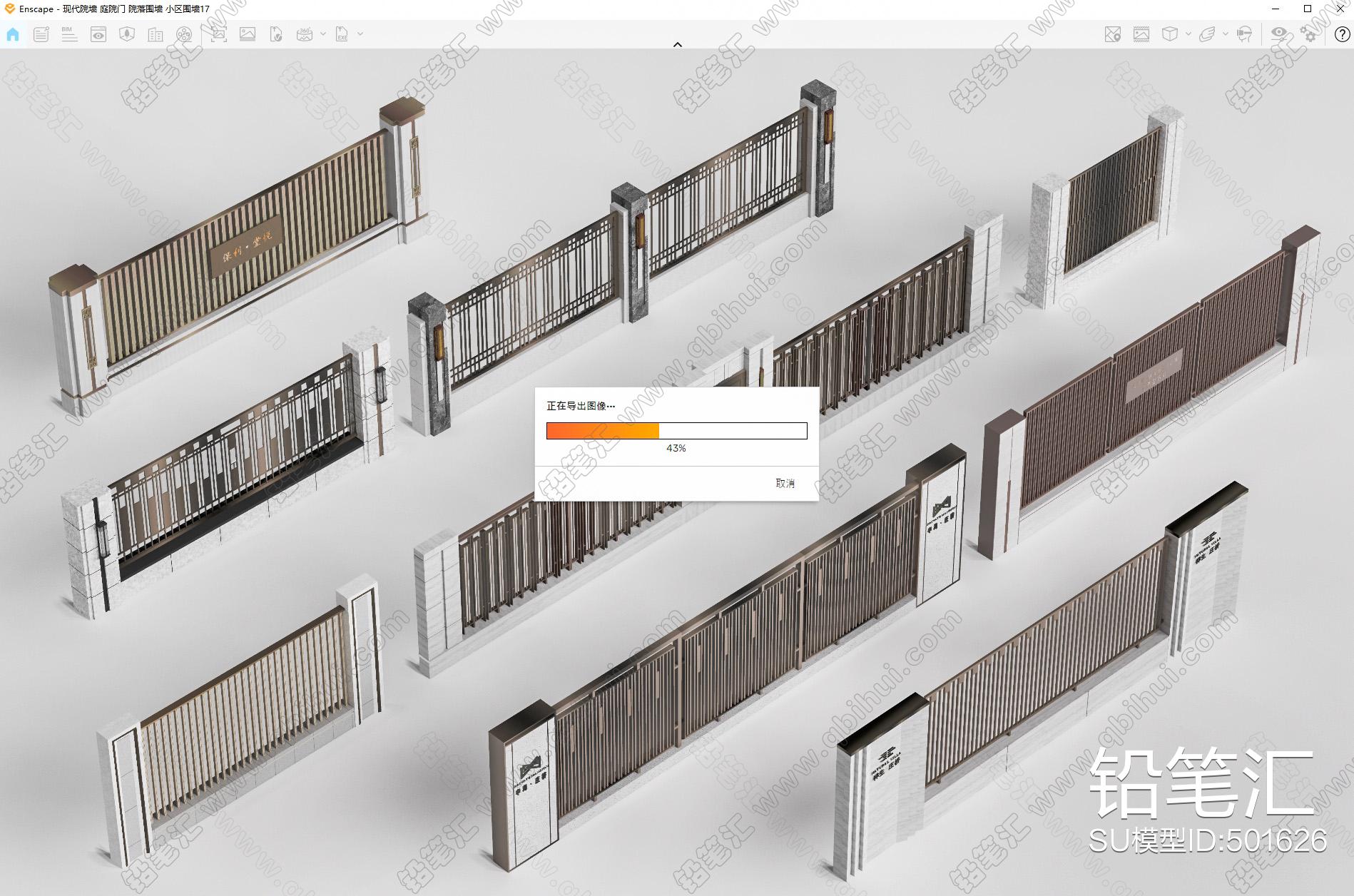Open the BIM information panel

[x=69, y=34]
